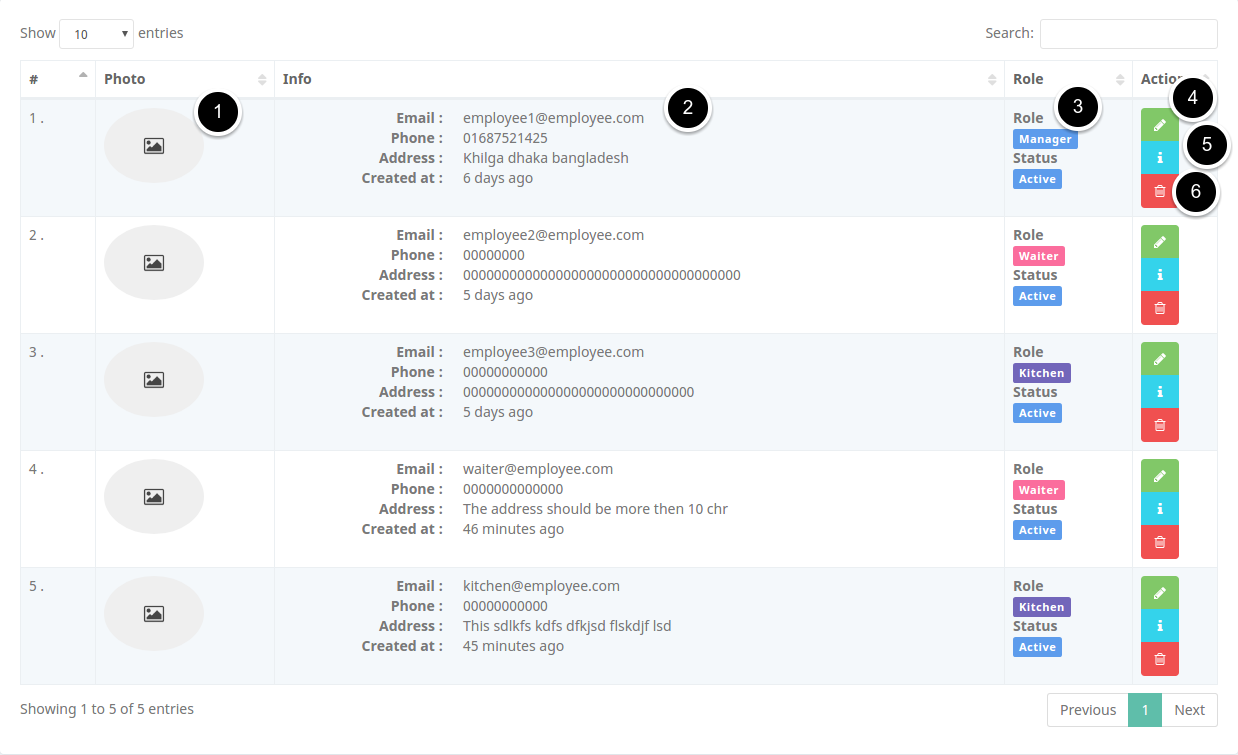Viewport: 1238px width, 755px height.
Task: Click photo placeholder of waiter@employee.com
Action: point(154,497)
